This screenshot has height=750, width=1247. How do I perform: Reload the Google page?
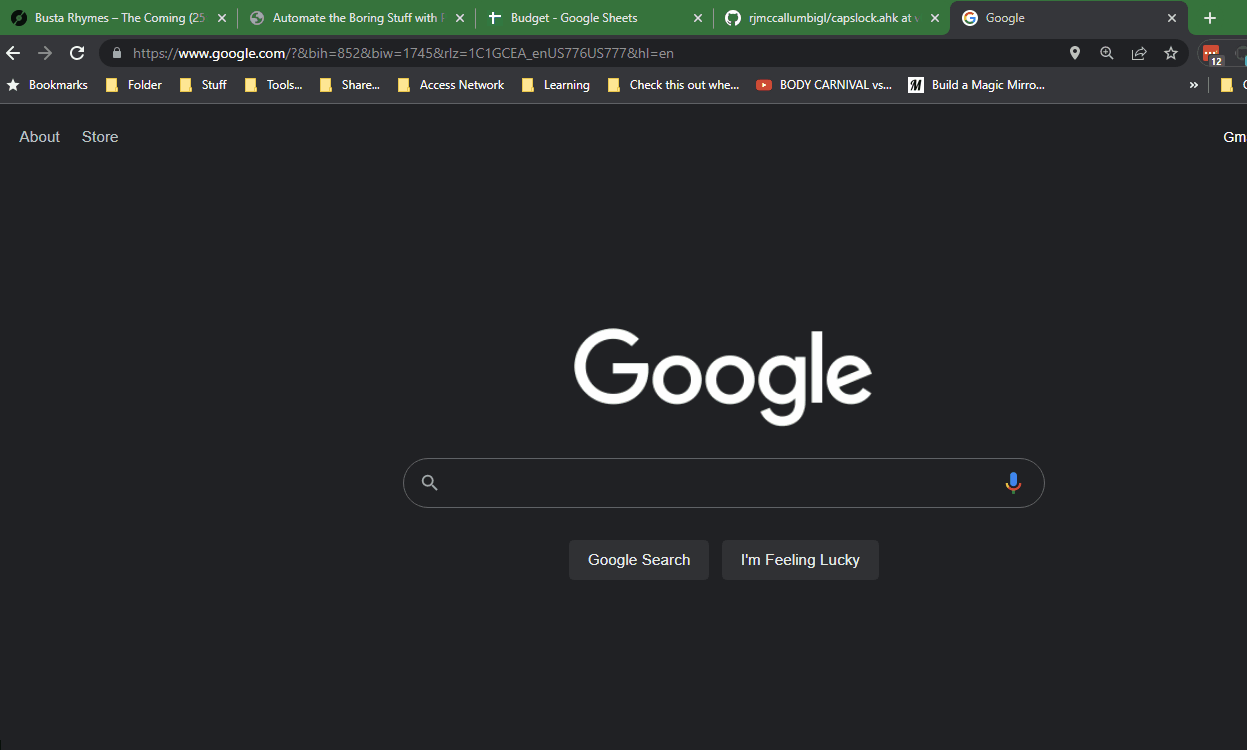(77, 53)
